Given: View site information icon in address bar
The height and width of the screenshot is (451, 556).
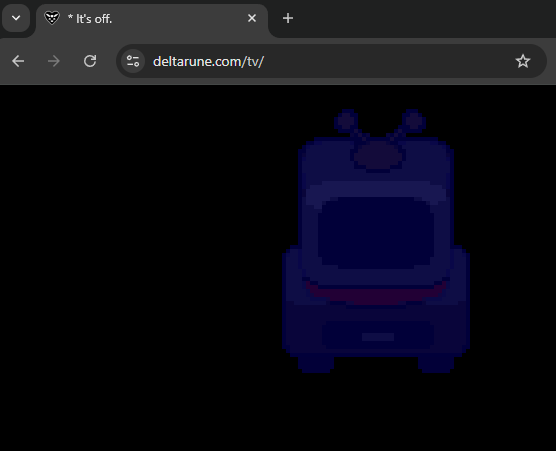Looking at the screenshot, I should (133, 61).
